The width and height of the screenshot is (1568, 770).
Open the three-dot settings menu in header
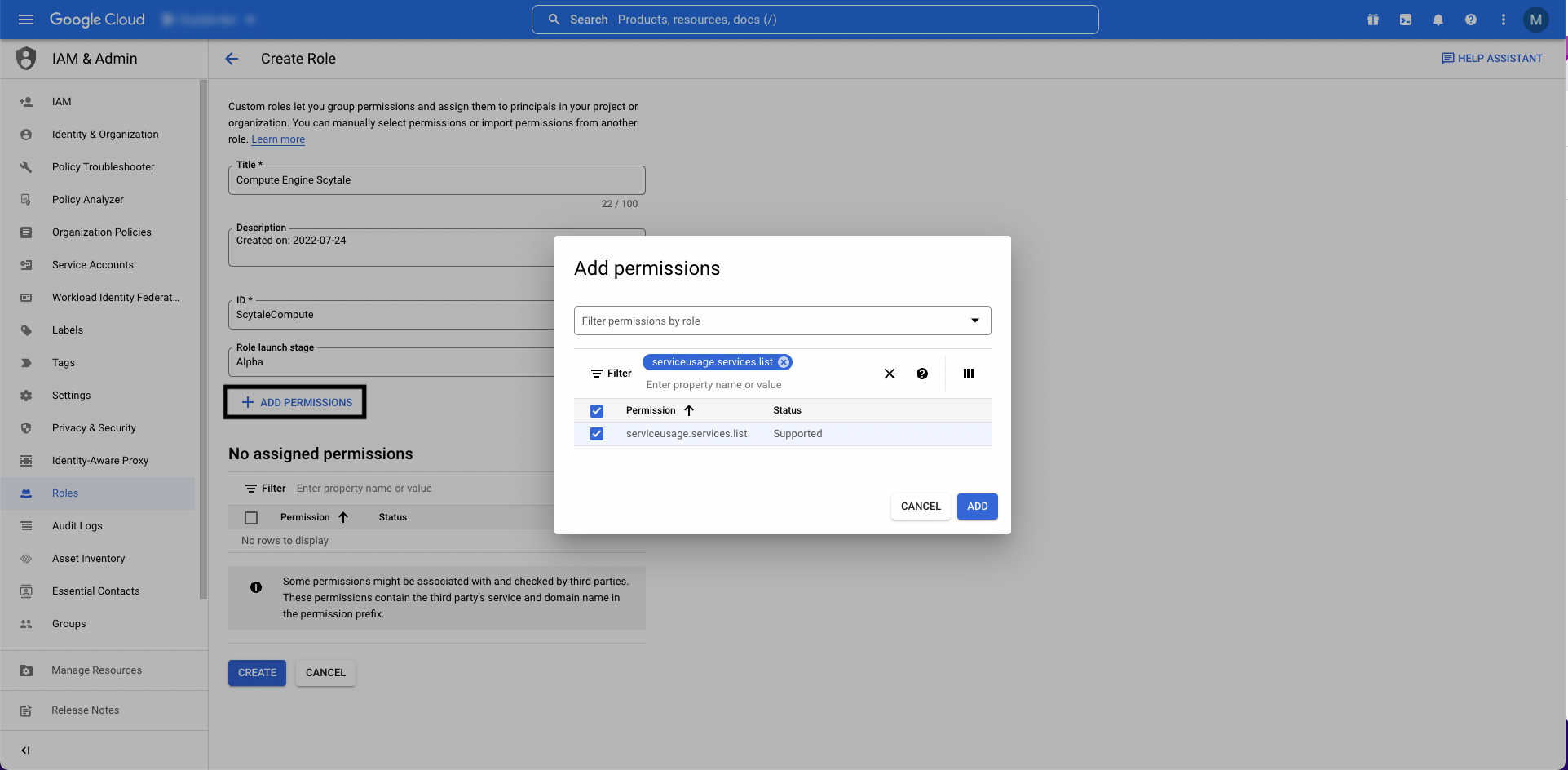click(x=1504, y=20)
